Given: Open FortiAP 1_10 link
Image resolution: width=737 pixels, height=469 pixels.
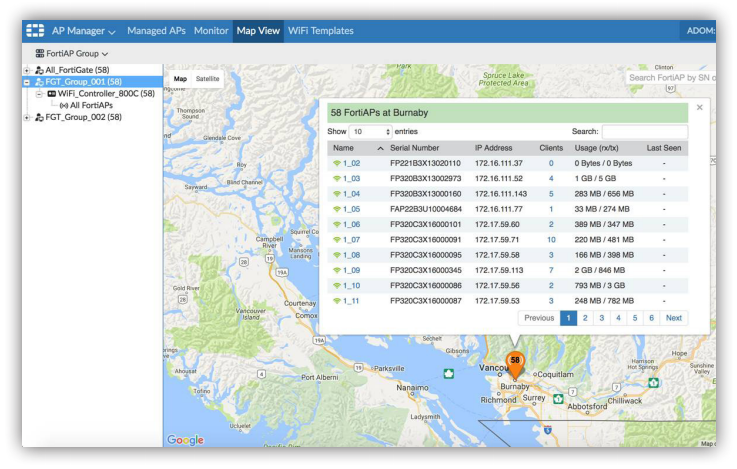Looking at the screenshot, I should [351, 286].
